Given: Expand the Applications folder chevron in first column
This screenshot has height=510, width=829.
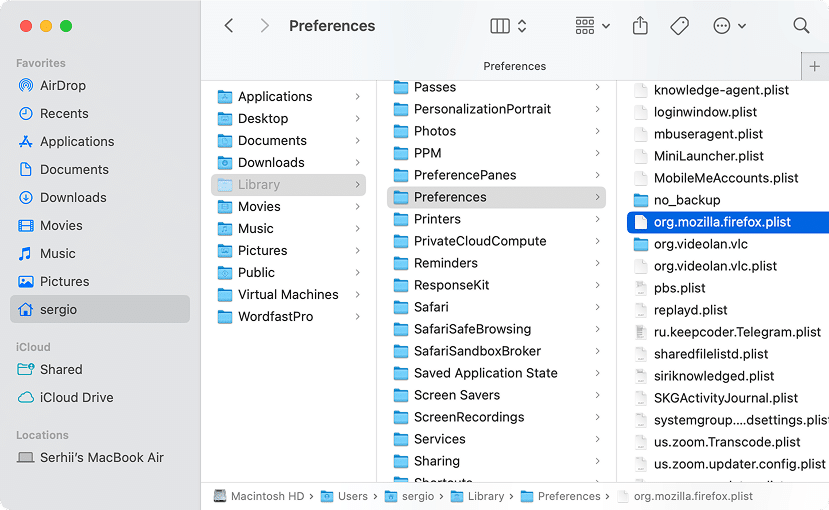Looking at the screenshot, I should click(358, 97).
